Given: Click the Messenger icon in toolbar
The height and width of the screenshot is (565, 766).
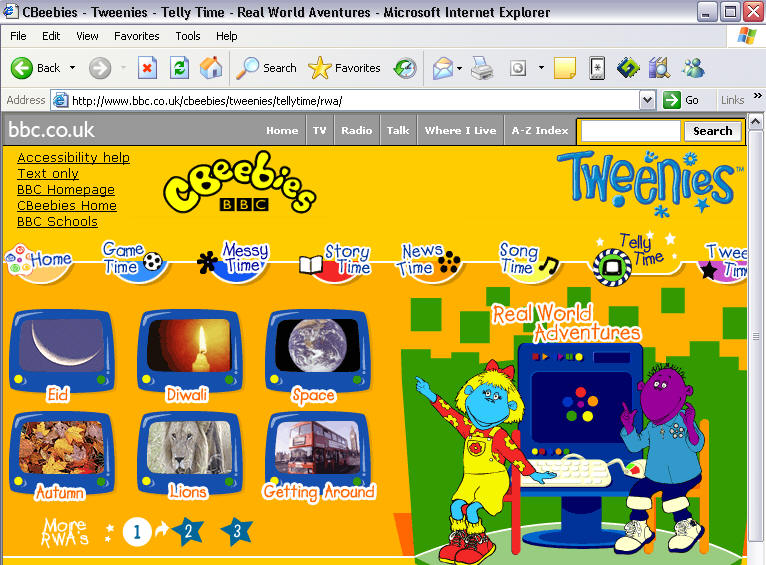Looking at the screenshot, I should pyautogui.click(x=693, y=68).
